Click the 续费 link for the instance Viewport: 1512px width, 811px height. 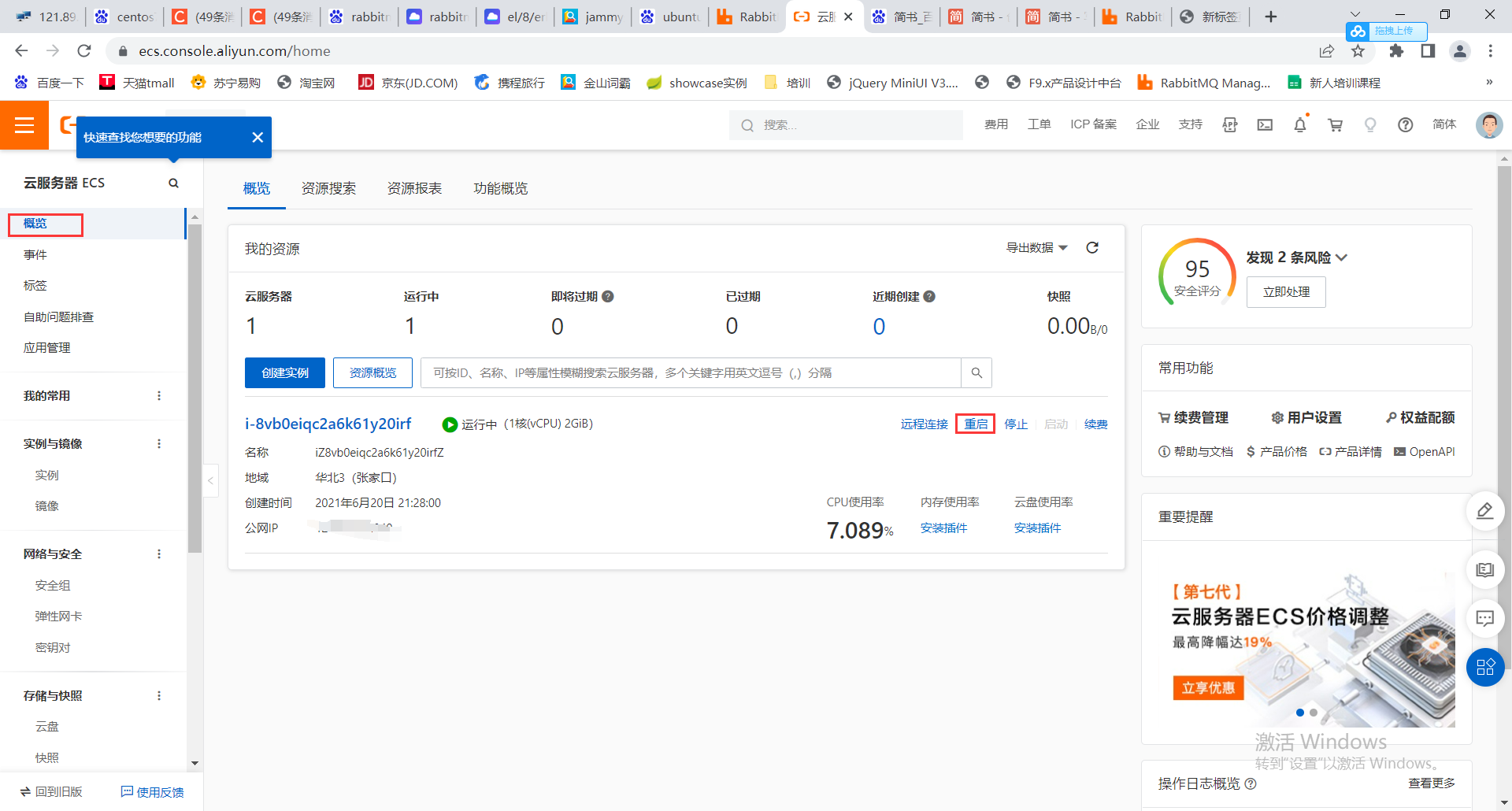point(1096,424)
